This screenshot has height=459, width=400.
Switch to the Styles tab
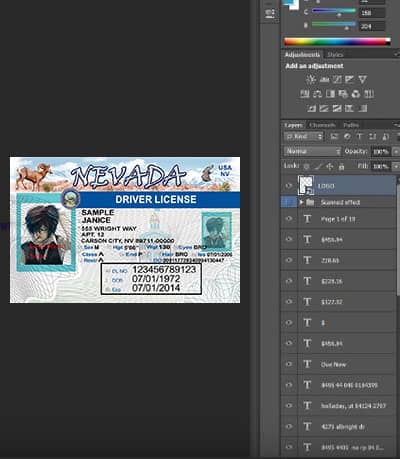coord(335,55)
